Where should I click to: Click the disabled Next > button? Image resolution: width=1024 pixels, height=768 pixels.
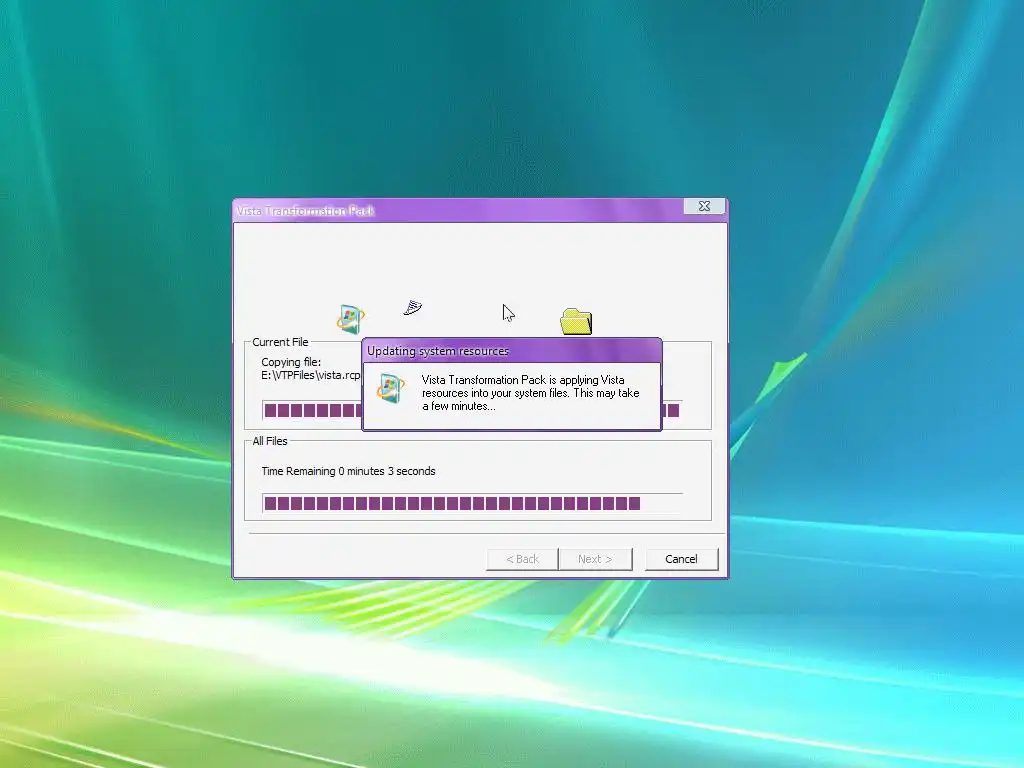tap(595, 559)
